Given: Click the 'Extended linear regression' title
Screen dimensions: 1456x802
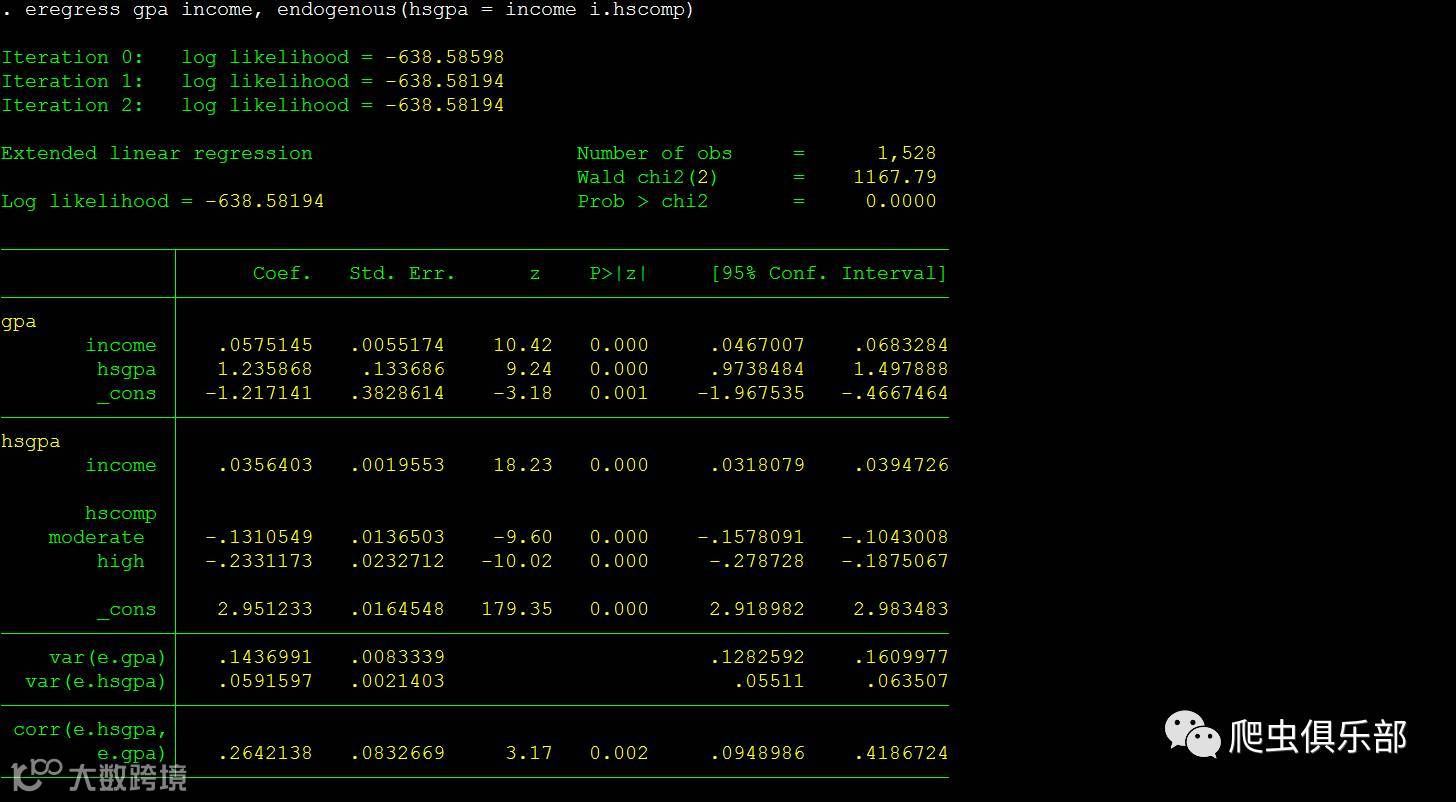Looking at the screenshot, I should (x=157, y=153).
